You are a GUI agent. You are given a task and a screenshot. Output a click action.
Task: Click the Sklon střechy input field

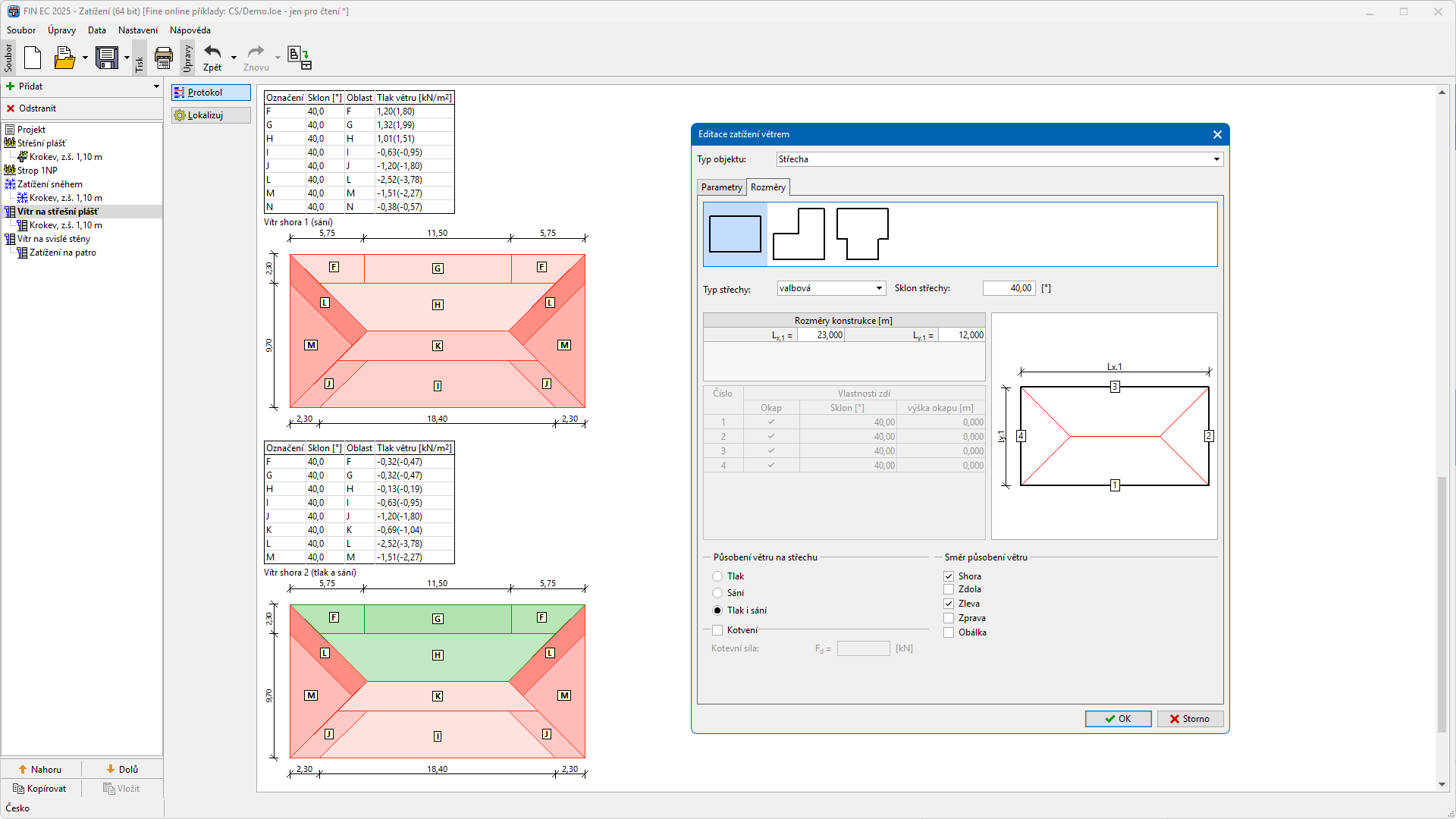pos(1009,288)
